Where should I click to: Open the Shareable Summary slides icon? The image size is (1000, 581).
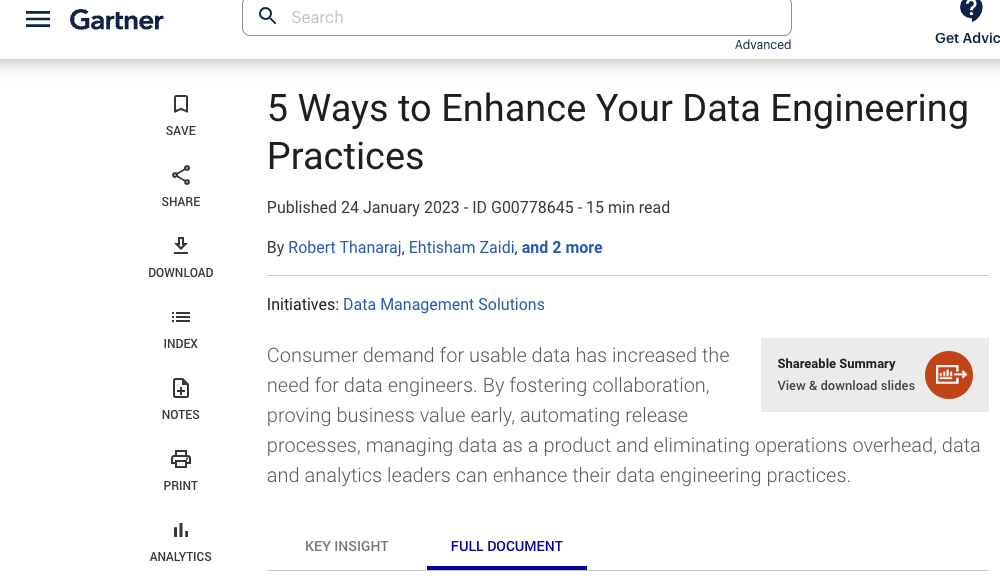click(948, 375)
